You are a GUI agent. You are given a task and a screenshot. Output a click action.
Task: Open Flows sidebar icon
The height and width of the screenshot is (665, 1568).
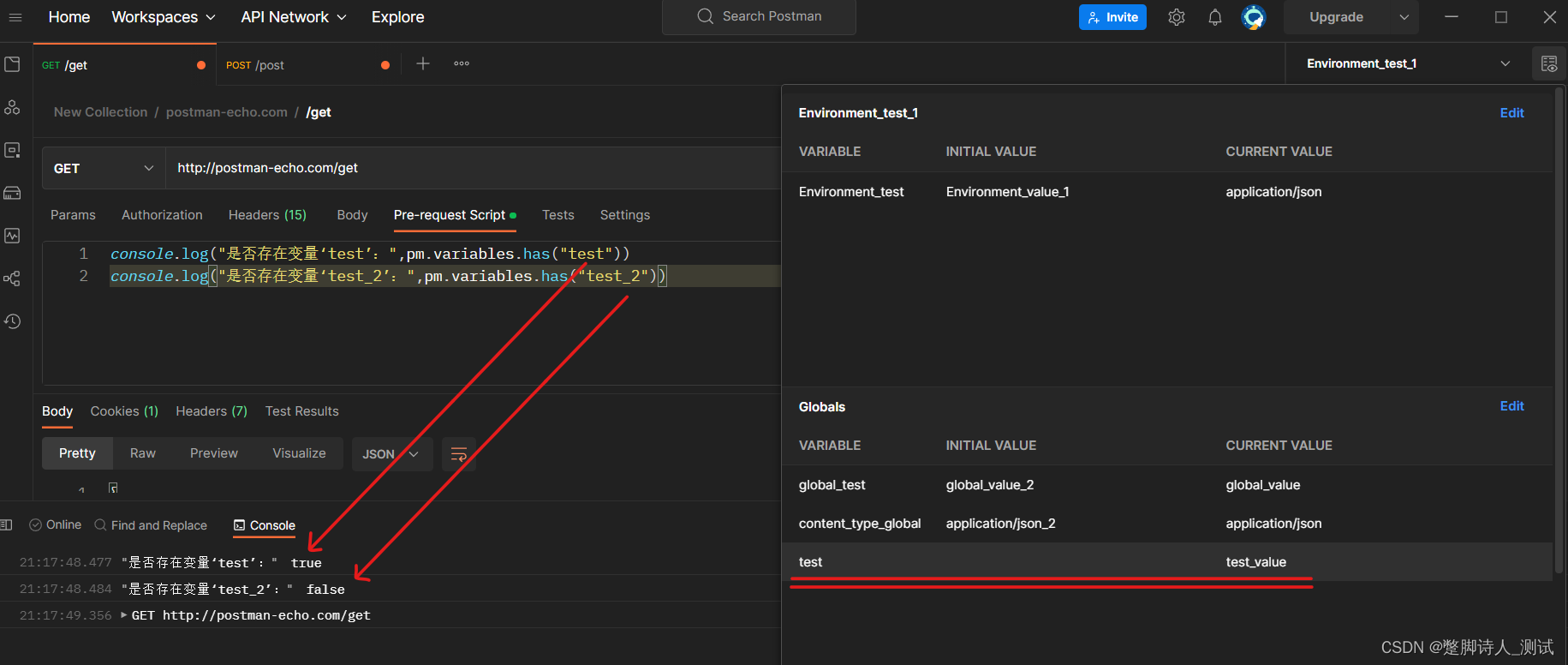[12, 279]
